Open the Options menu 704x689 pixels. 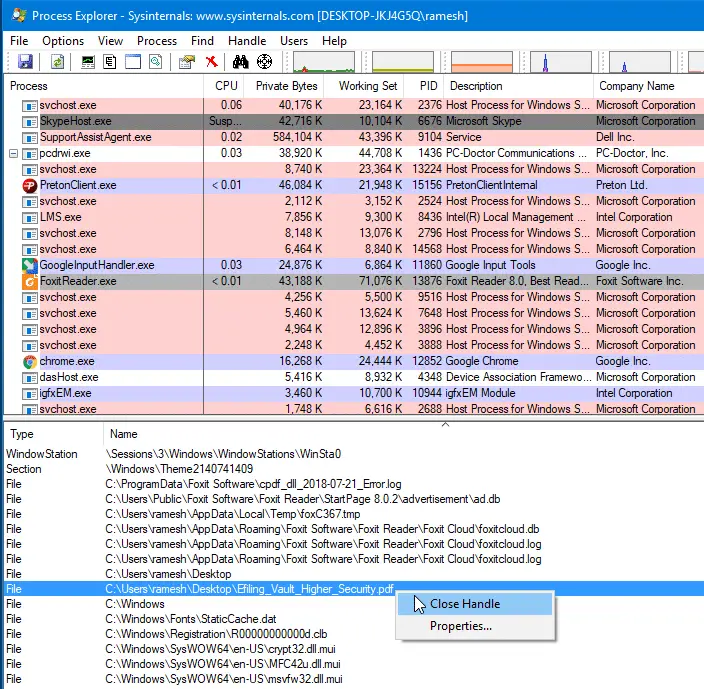pyautogui.click(x=63, y=41)
